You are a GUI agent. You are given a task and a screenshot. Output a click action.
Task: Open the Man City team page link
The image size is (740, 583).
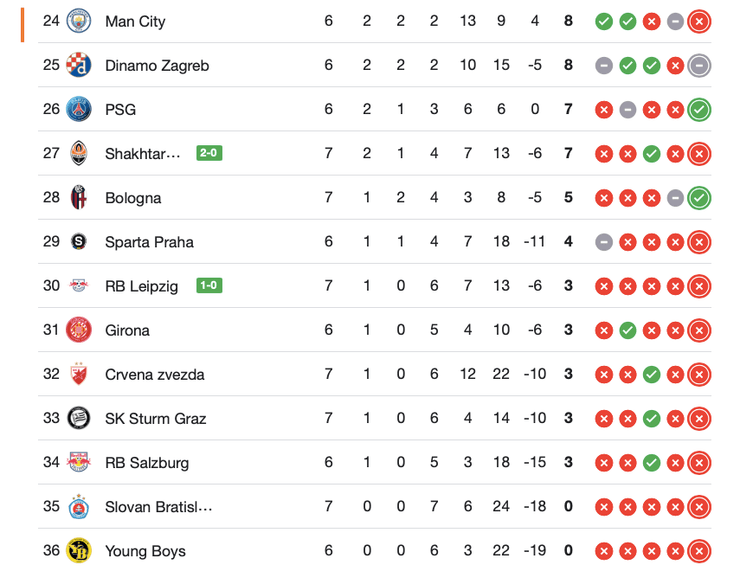pyautogui.click(x=135, y=21)
